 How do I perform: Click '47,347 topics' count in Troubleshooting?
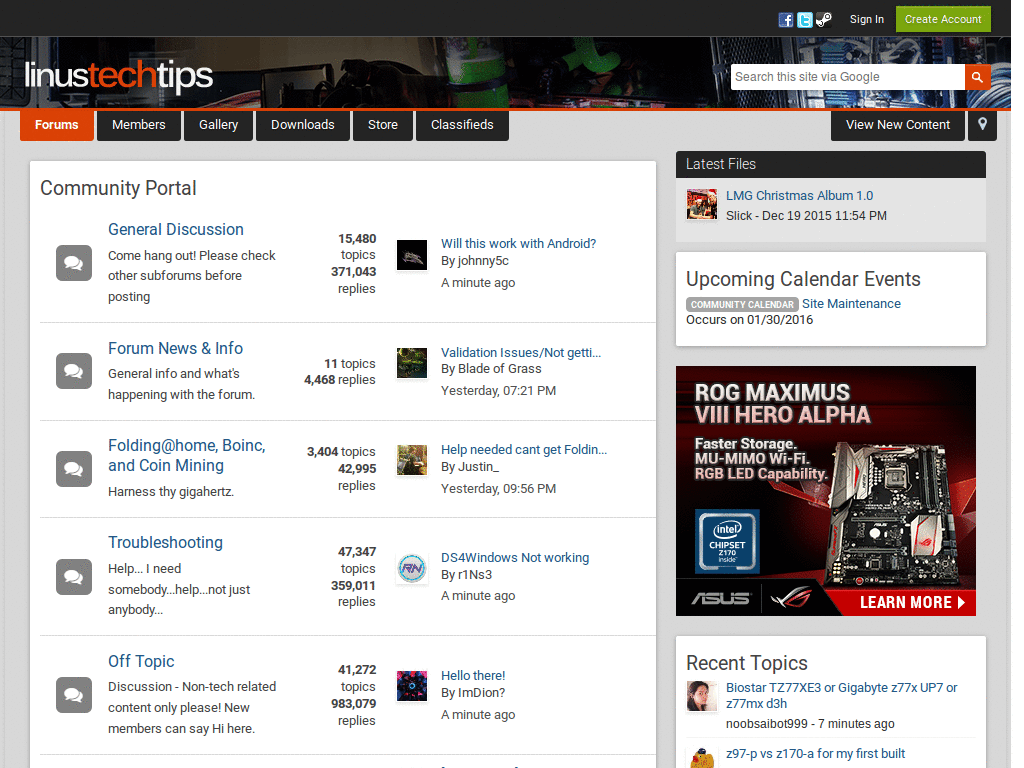click(357, 560)
